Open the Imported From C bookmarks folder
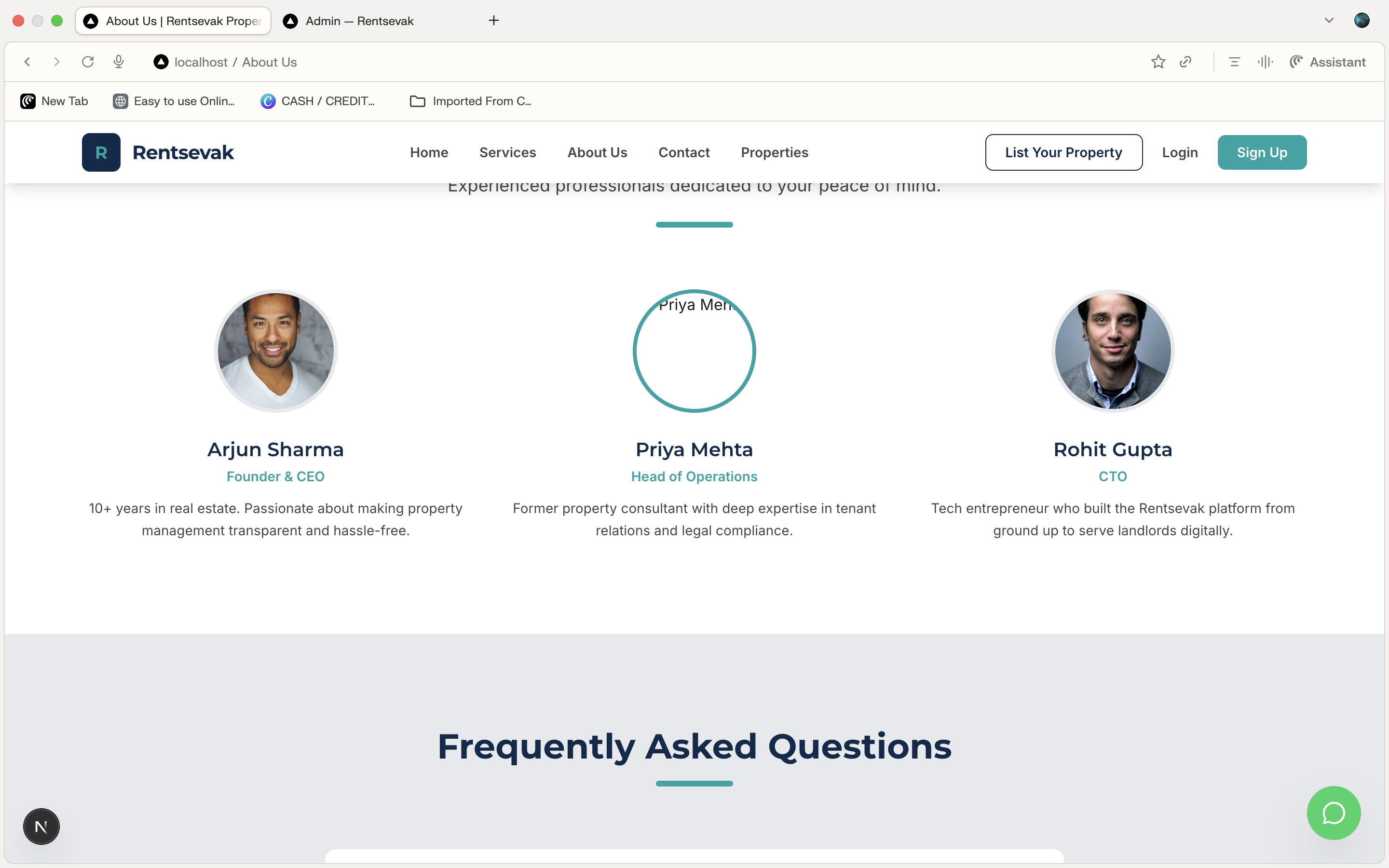Screen dimensions: 1389x868 [x=471, y=101]
